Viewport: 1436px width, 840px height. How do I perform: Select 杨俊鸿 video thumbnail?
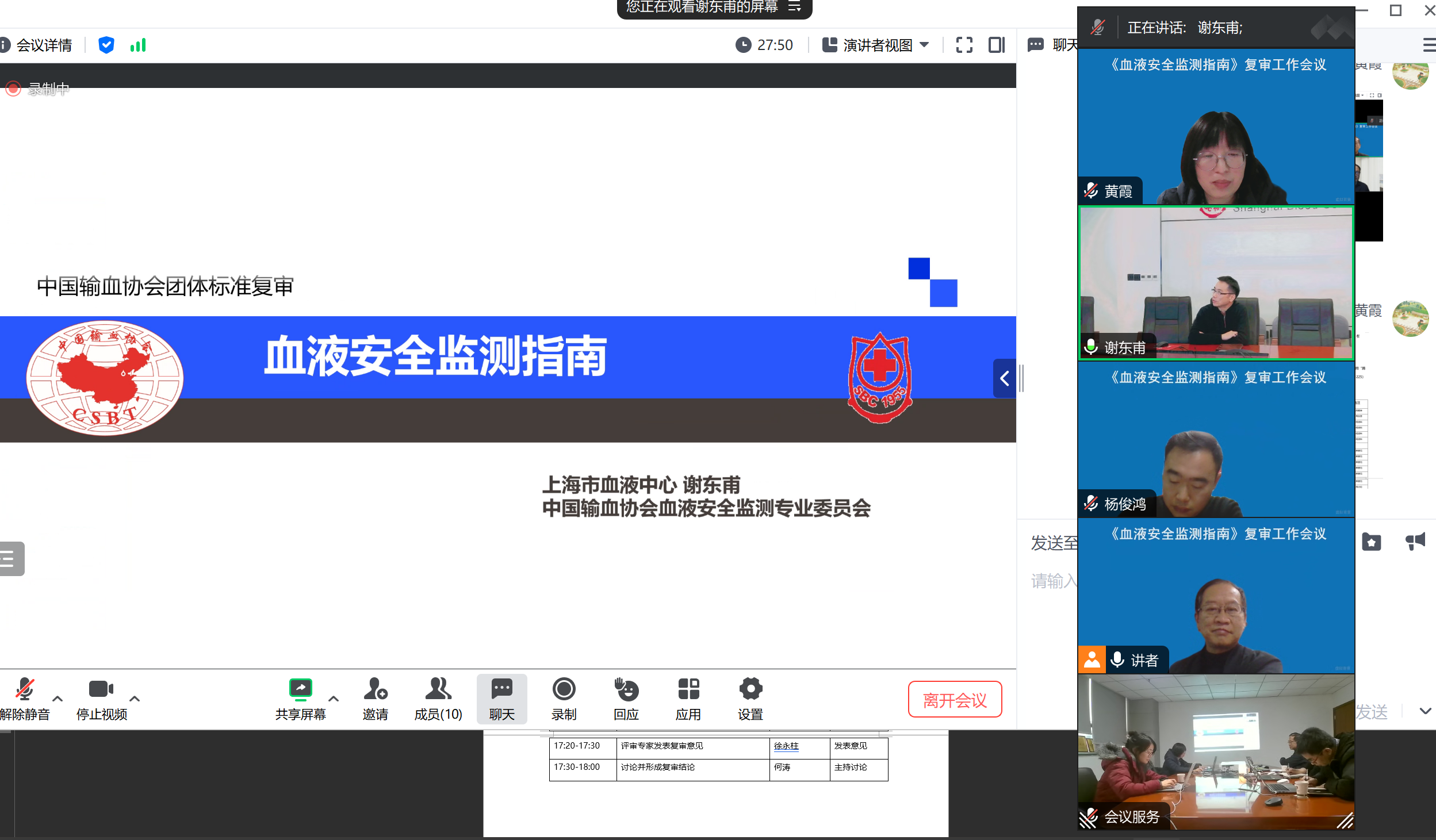(x=1216, y=439)
